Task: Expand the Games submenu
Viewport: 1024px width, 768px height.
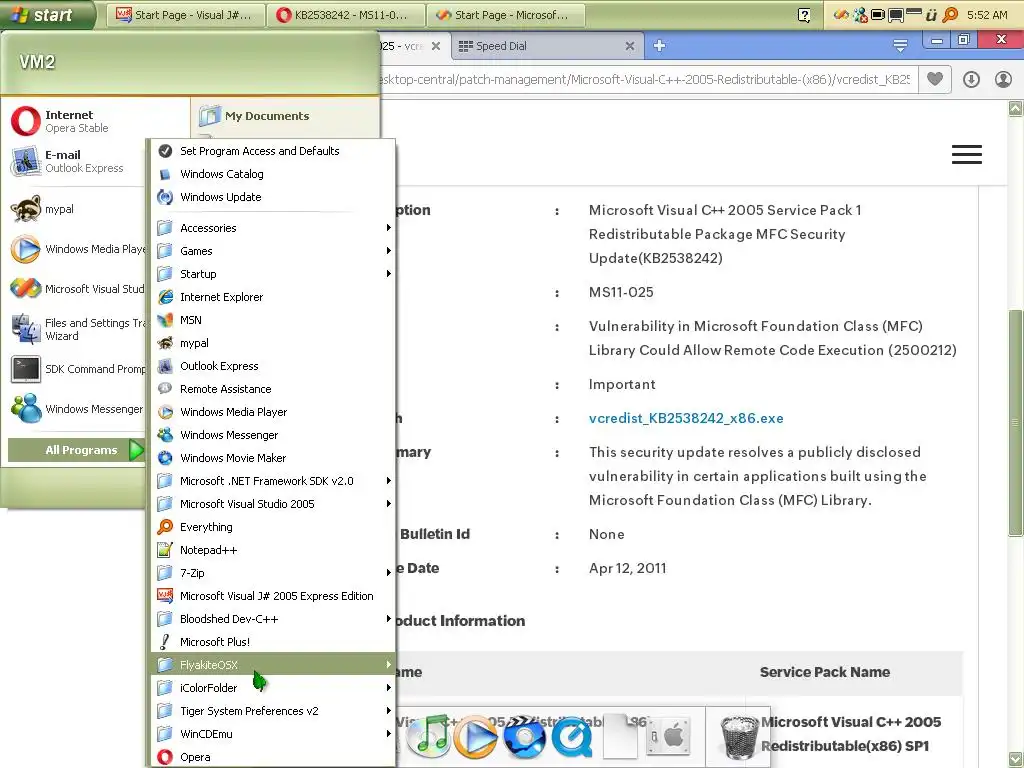Action: (x=273, y=251)
